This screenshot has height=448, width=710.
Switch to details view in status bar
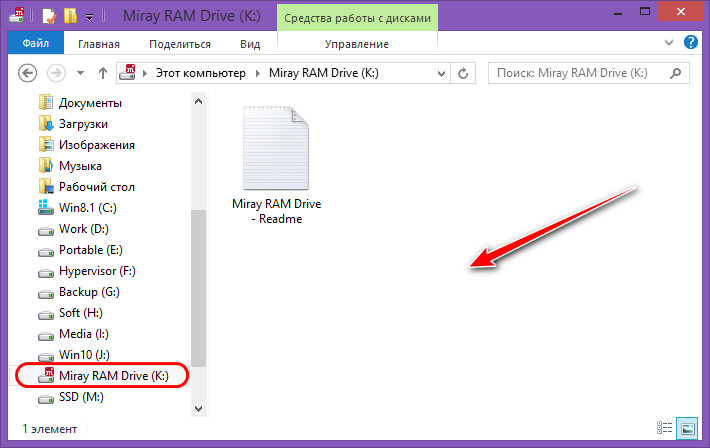click(x=667, y=428)
